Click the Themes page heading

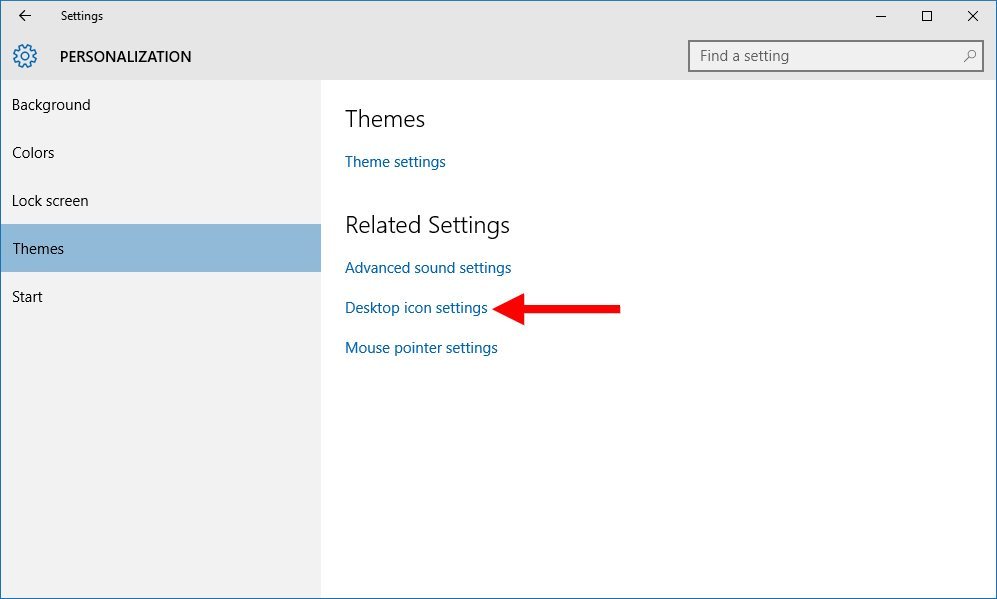click(385, 118)
